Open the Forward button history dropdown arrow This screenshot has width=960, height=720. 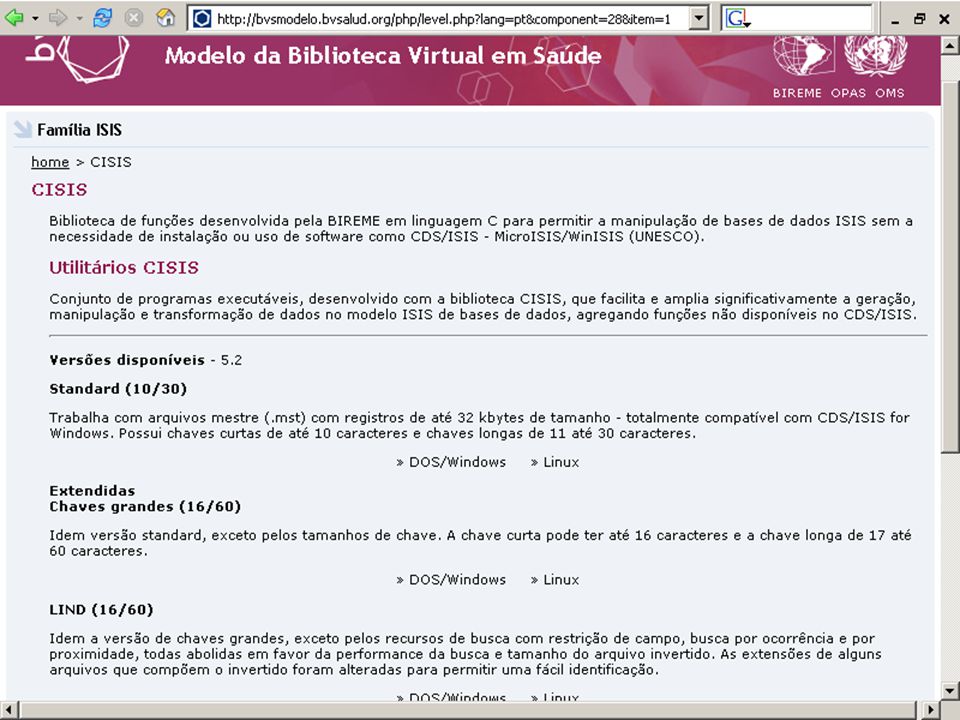pos(80,19)
